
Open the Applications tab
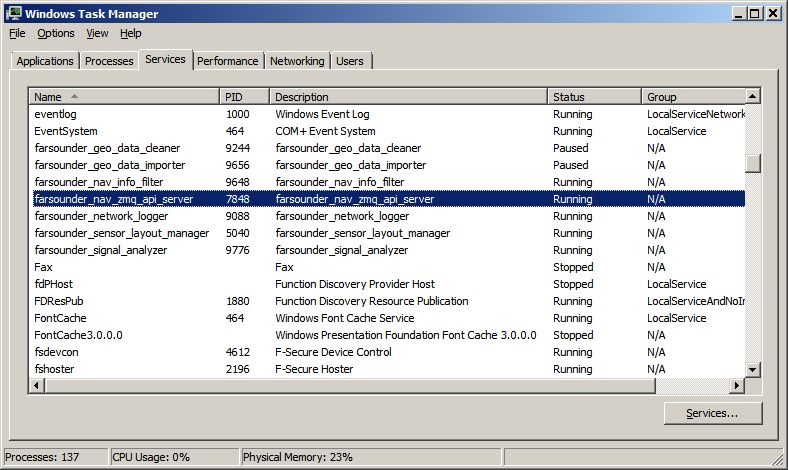(x=45, y=61)
